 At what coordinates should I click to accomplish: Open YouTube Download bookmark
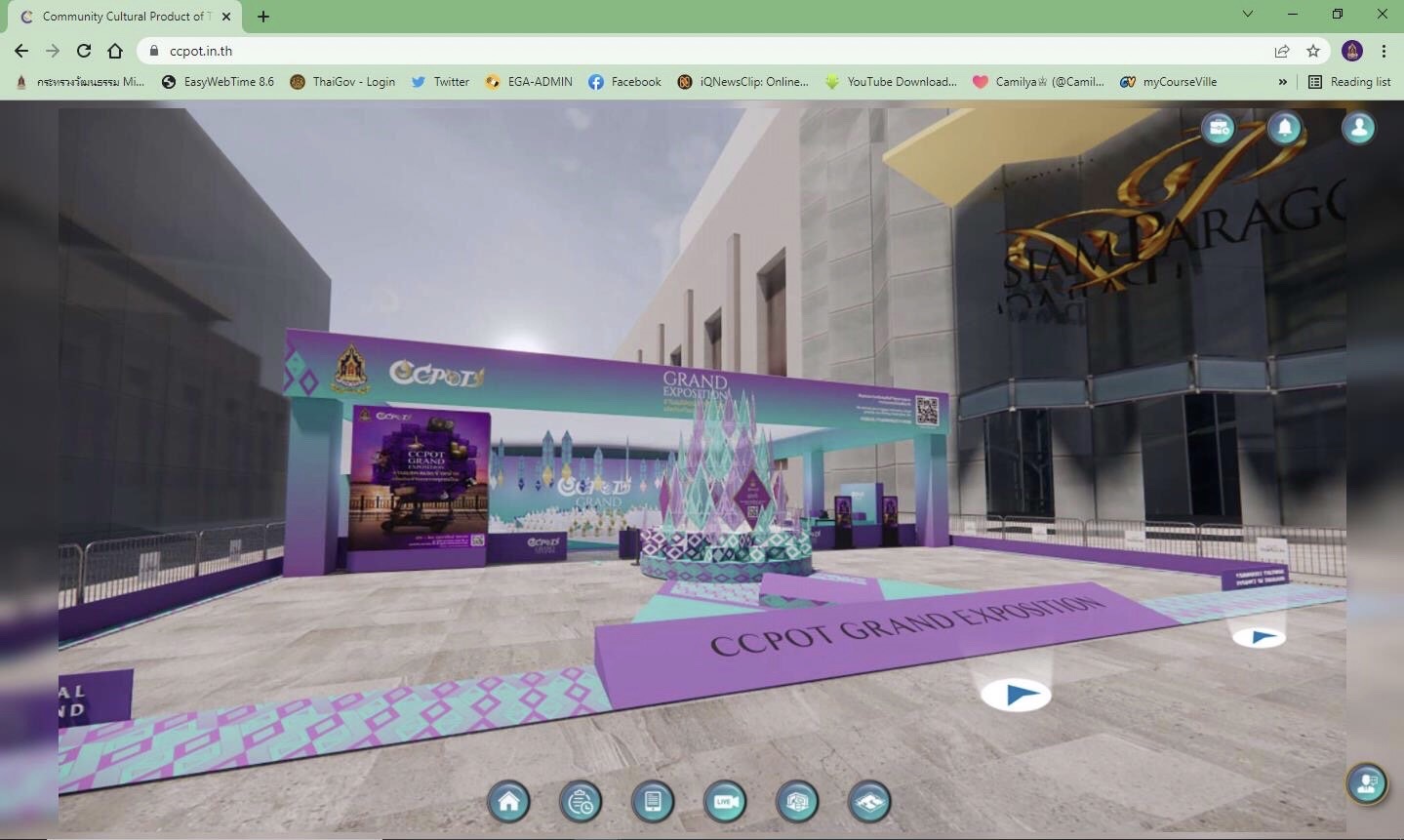[891, 82]
